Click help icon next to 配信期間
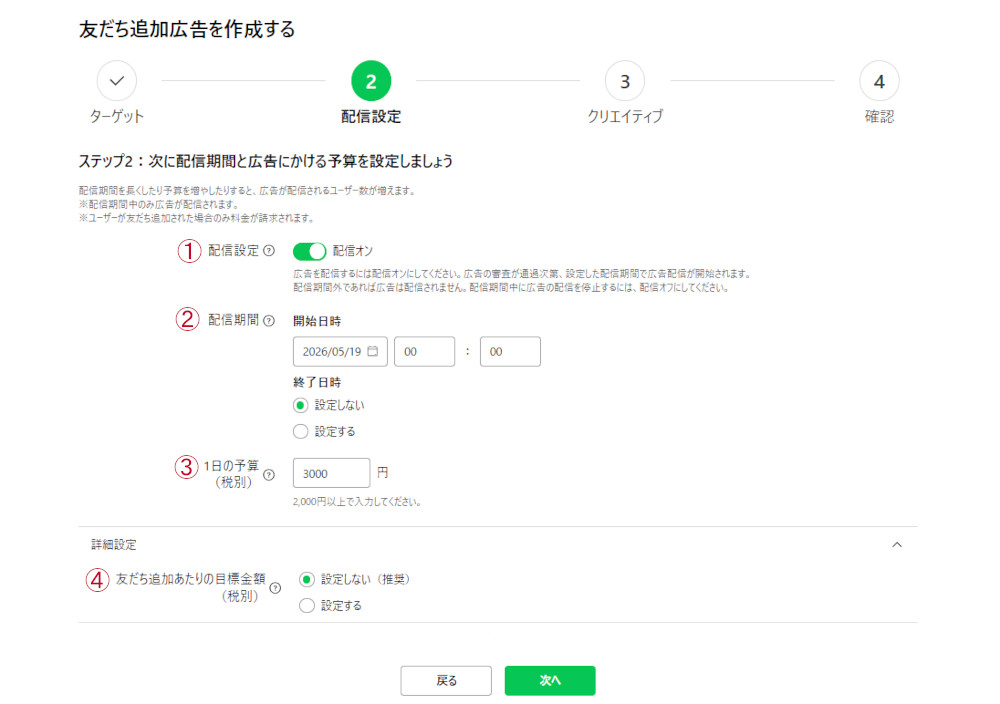Screen dimensions: 1000x704 coord(269,321)
